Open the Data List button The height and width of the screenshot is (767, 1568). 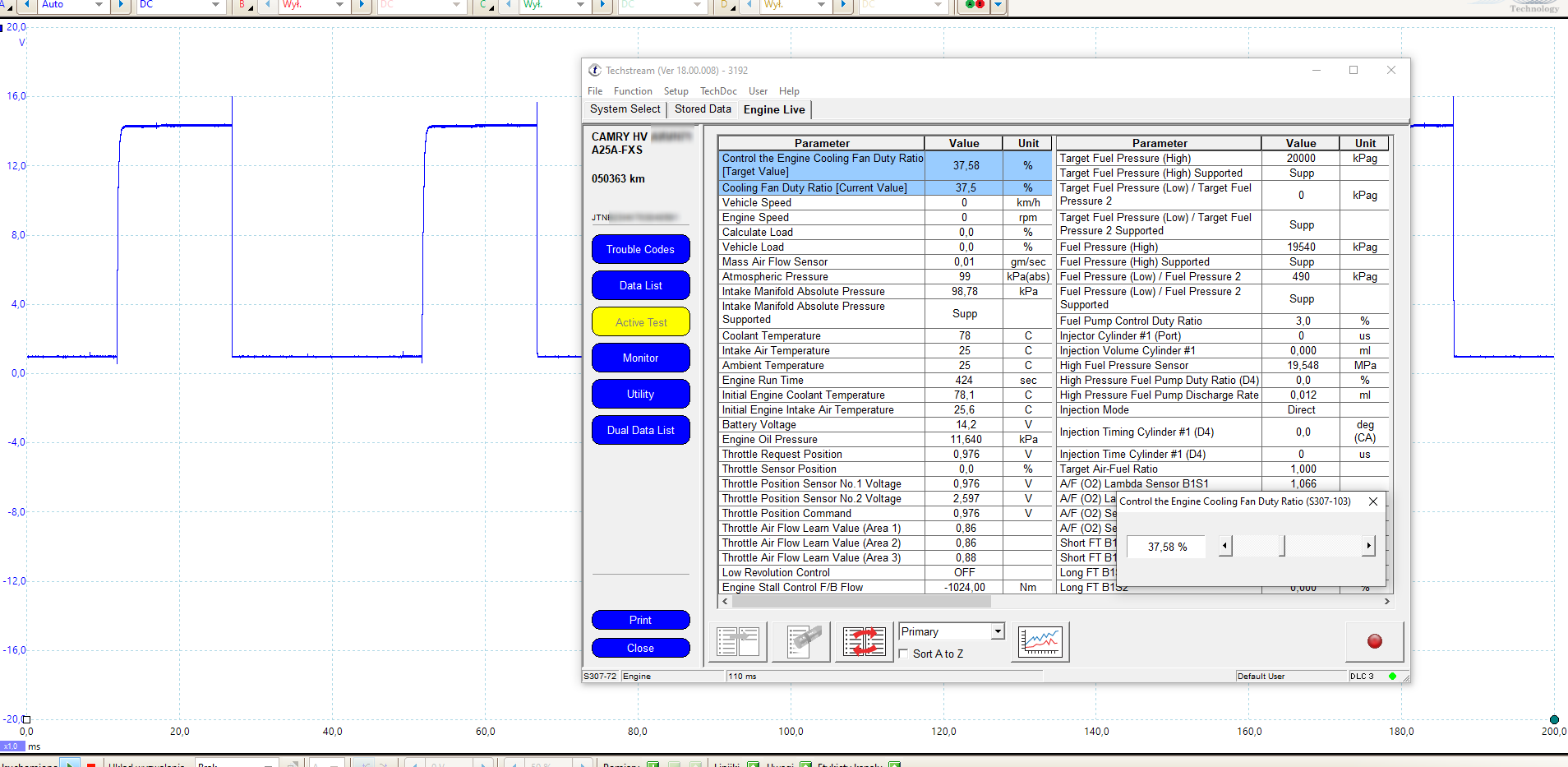click(640, 285)
